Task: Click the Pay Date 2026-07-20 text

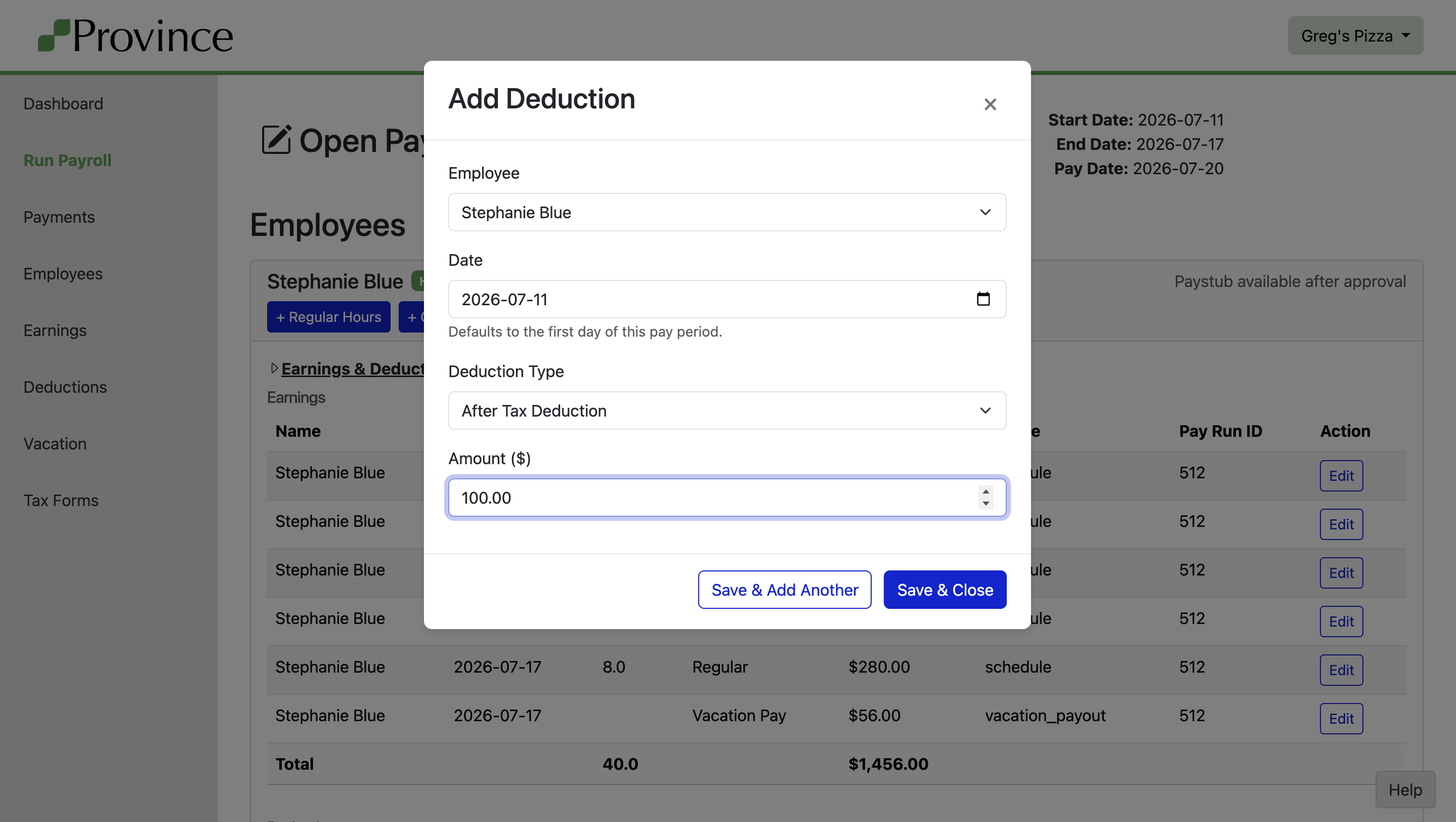Action: (x=1139, y=168)
